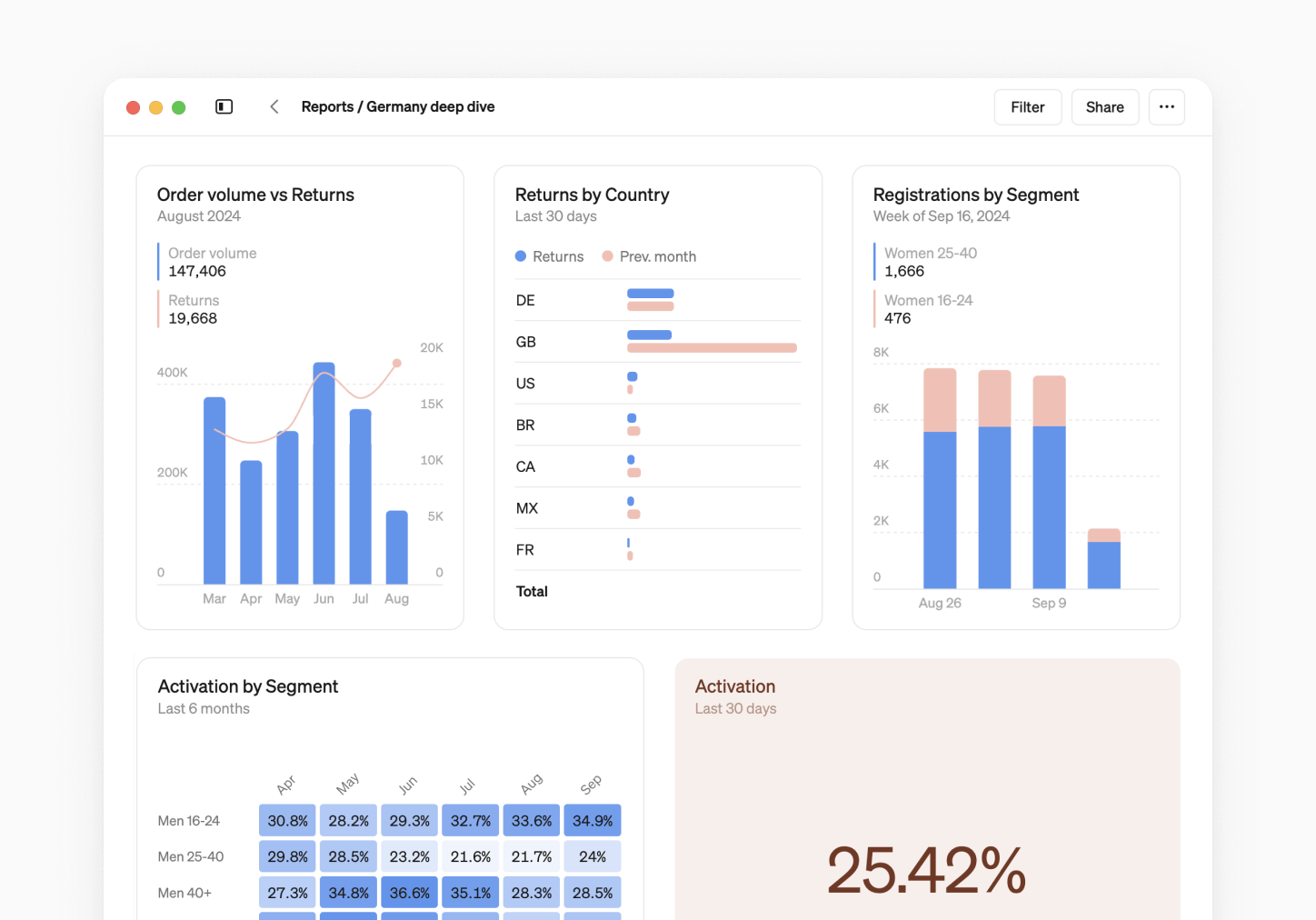
Task: Click the Women 25-40 value 1,666
Action: pyautogui.click(x=904, y=271)
